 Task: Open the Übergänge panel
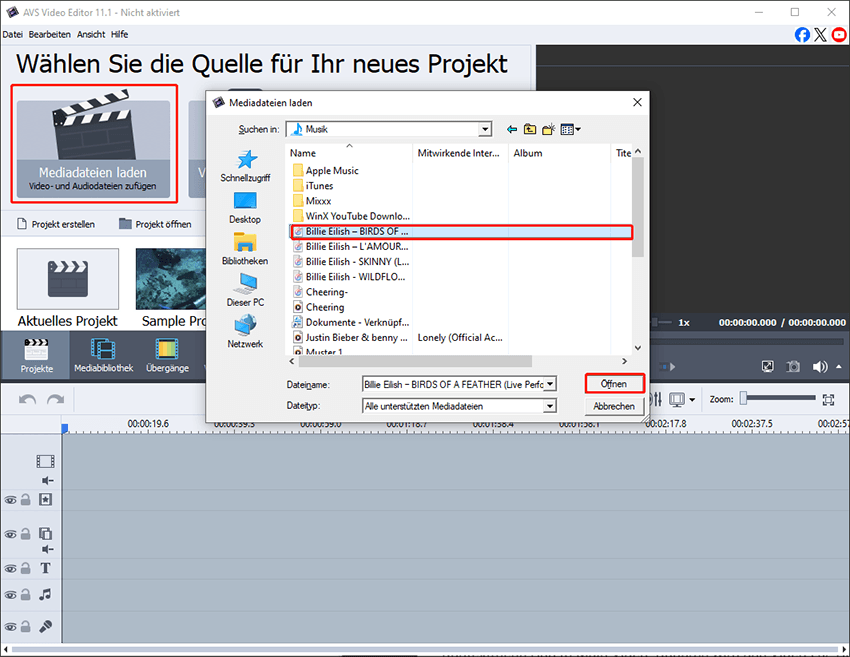pyautogui.click(x=168, y=355)
